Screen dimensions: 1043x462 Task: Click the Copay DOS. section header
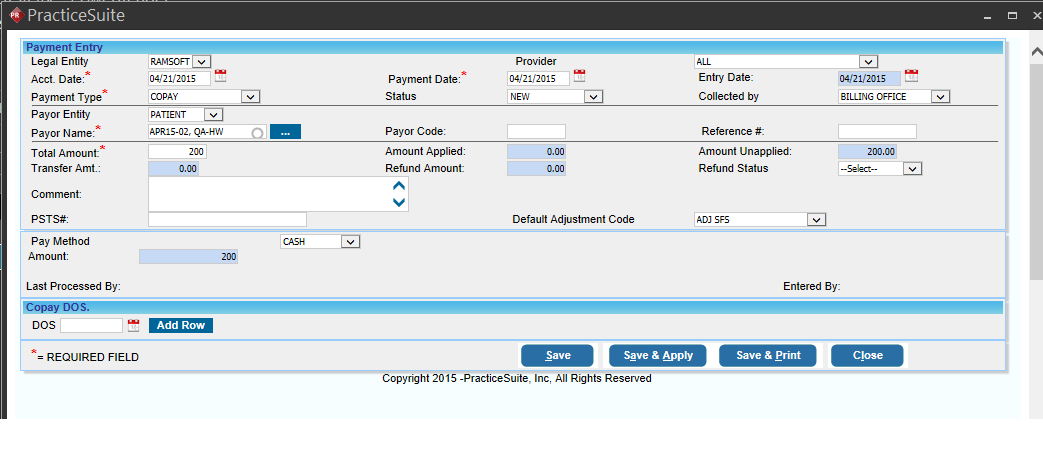514,307
